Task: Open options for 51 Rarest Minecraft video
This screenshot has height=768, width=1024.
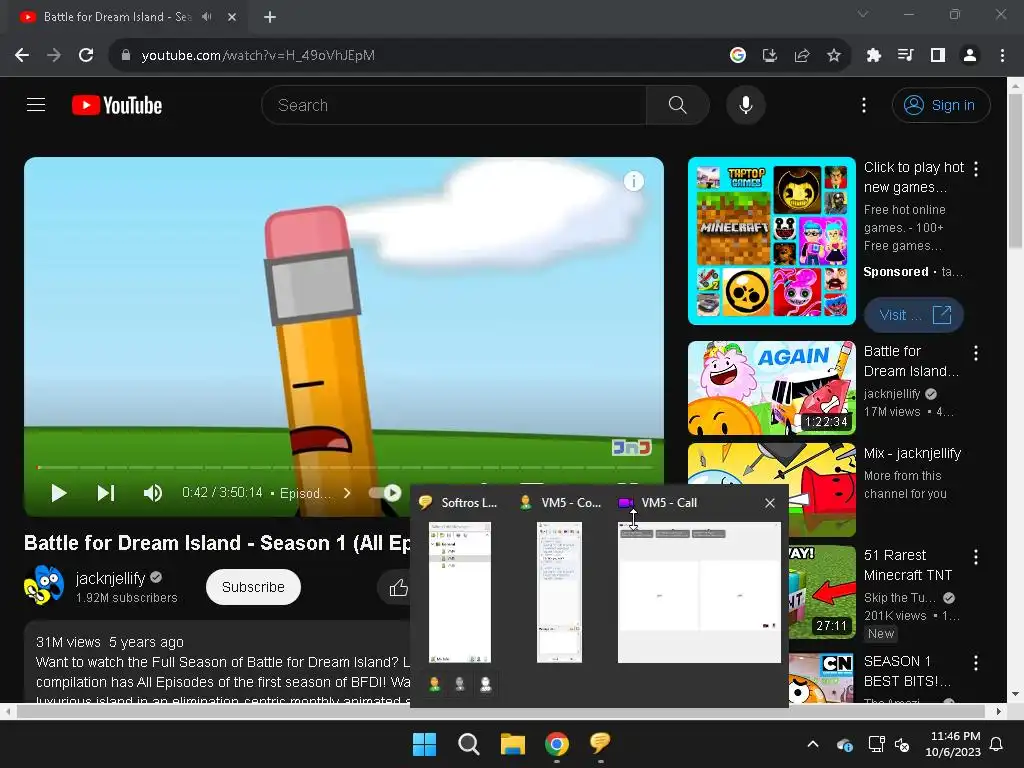Action: [976, 557]
